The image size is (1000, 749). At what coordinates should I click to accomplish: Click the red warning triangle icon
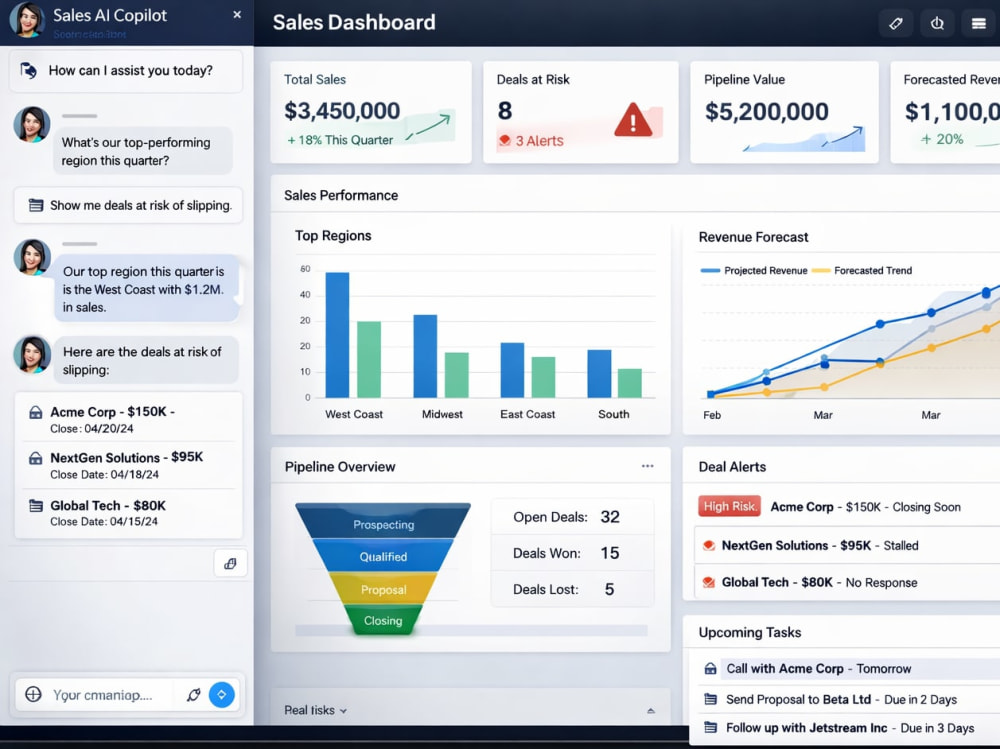pos(633,120)
